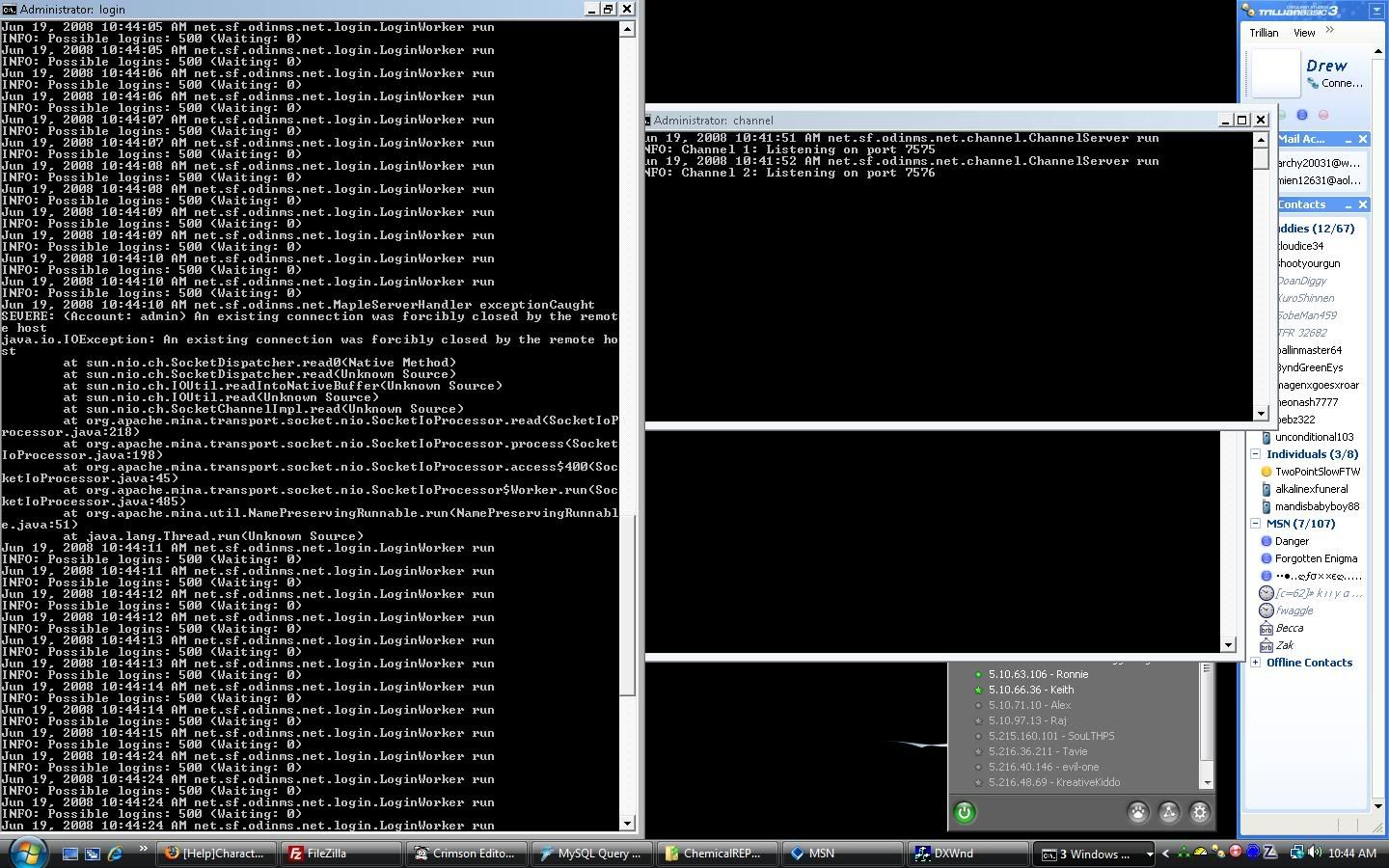This screenshot has height=868, width=1389.
Task: Click the Hamachi paw icon button
Action: [x=1138, y=812]
